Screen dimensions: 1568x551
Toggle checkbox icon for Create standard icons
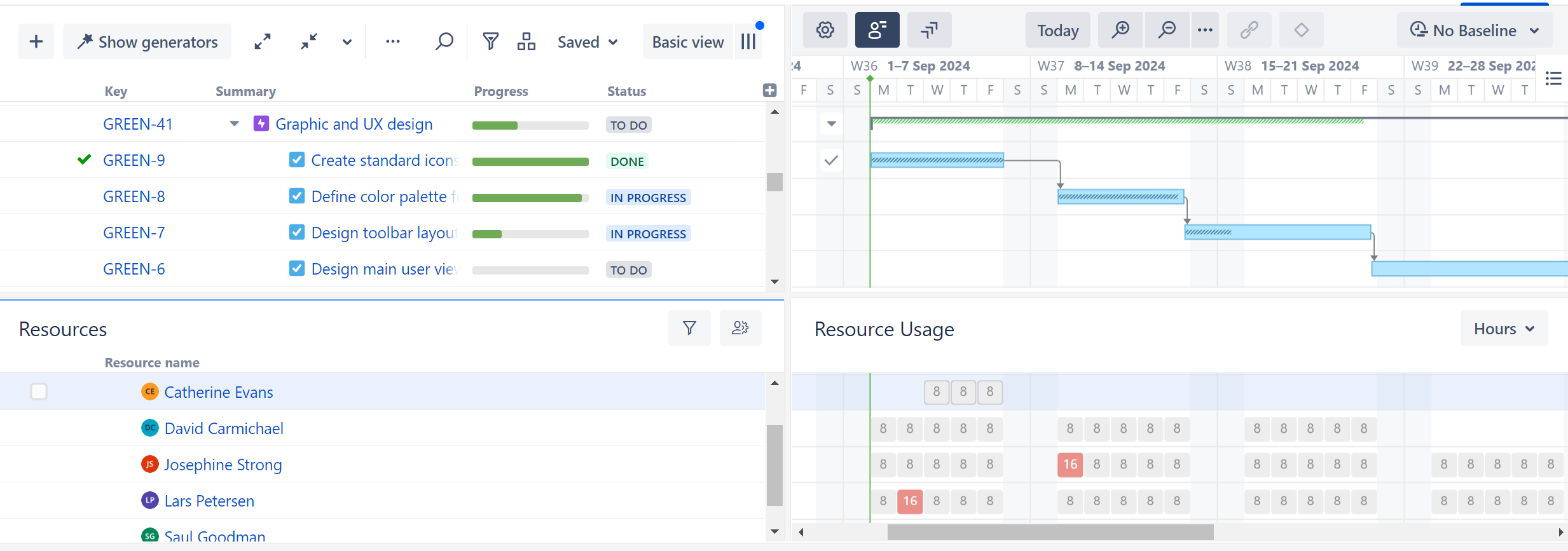(x=296, y=160)
